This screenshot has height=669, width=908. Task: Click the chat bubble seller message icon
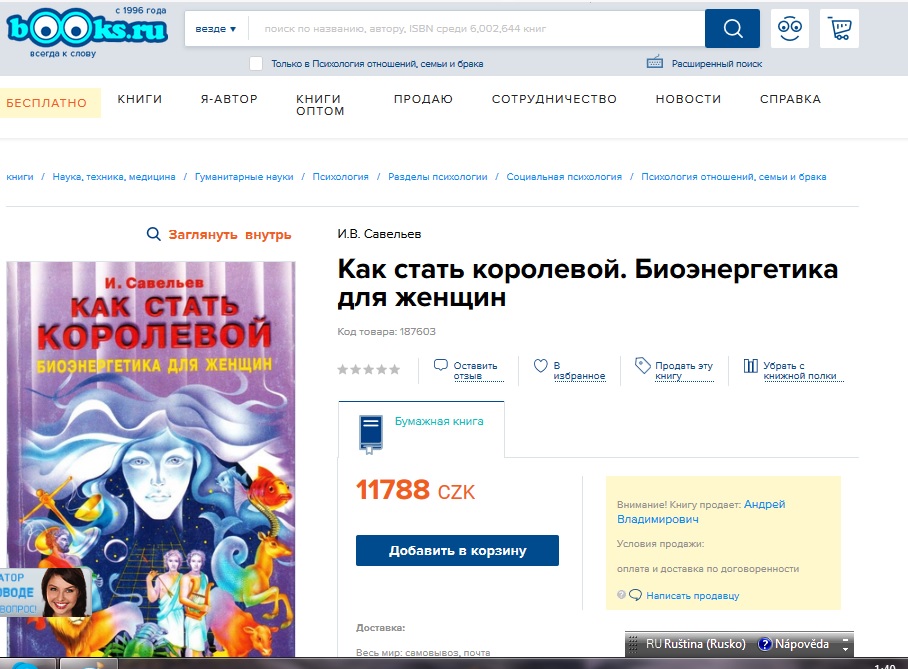(635, 595)
